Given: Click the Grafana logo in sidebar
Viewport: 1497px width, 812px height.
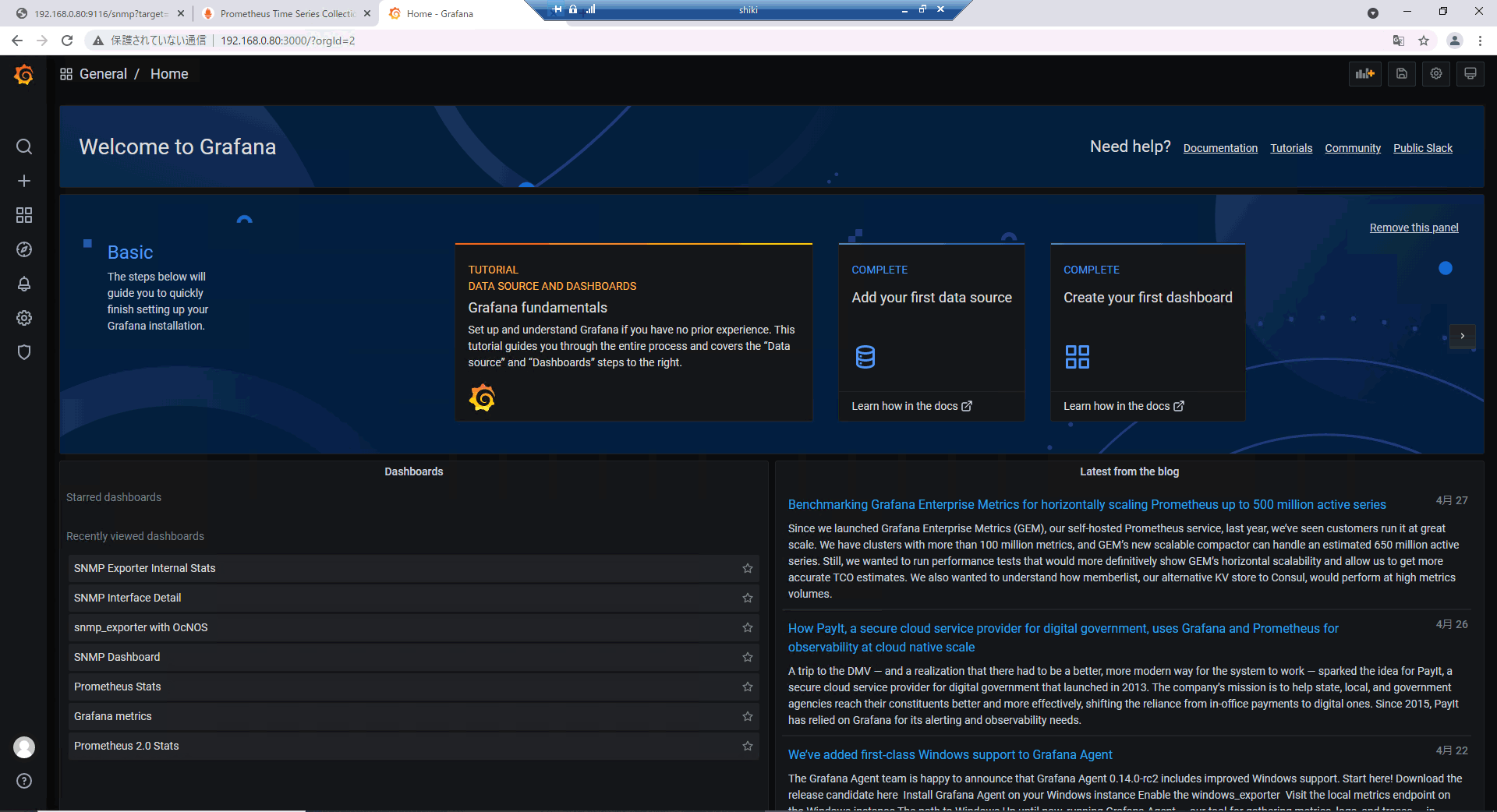Looking at the screenshot, I should [23, 75].
